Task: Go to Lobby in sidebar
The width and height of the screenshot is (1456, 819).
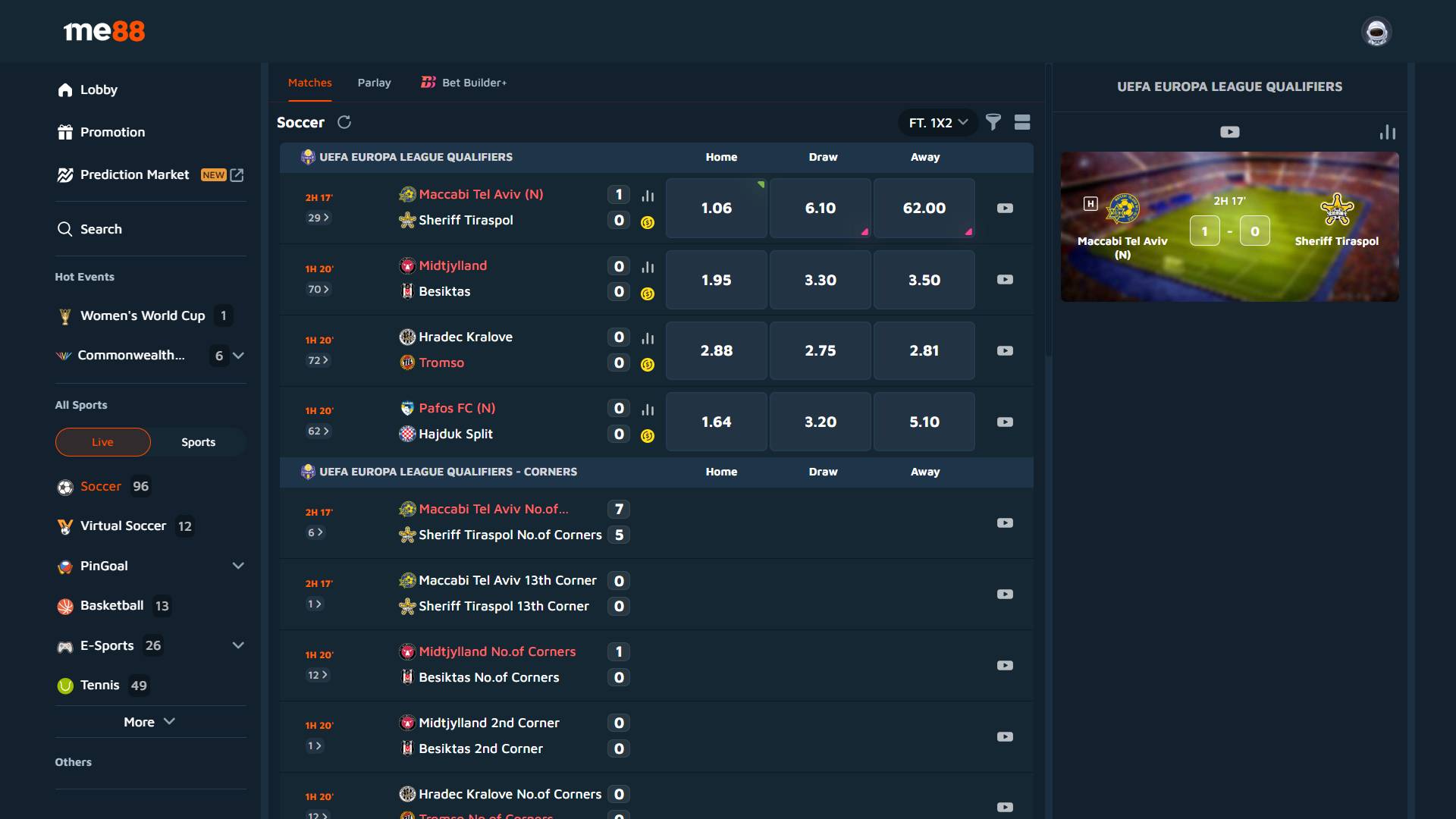Action: click(88, 89)
